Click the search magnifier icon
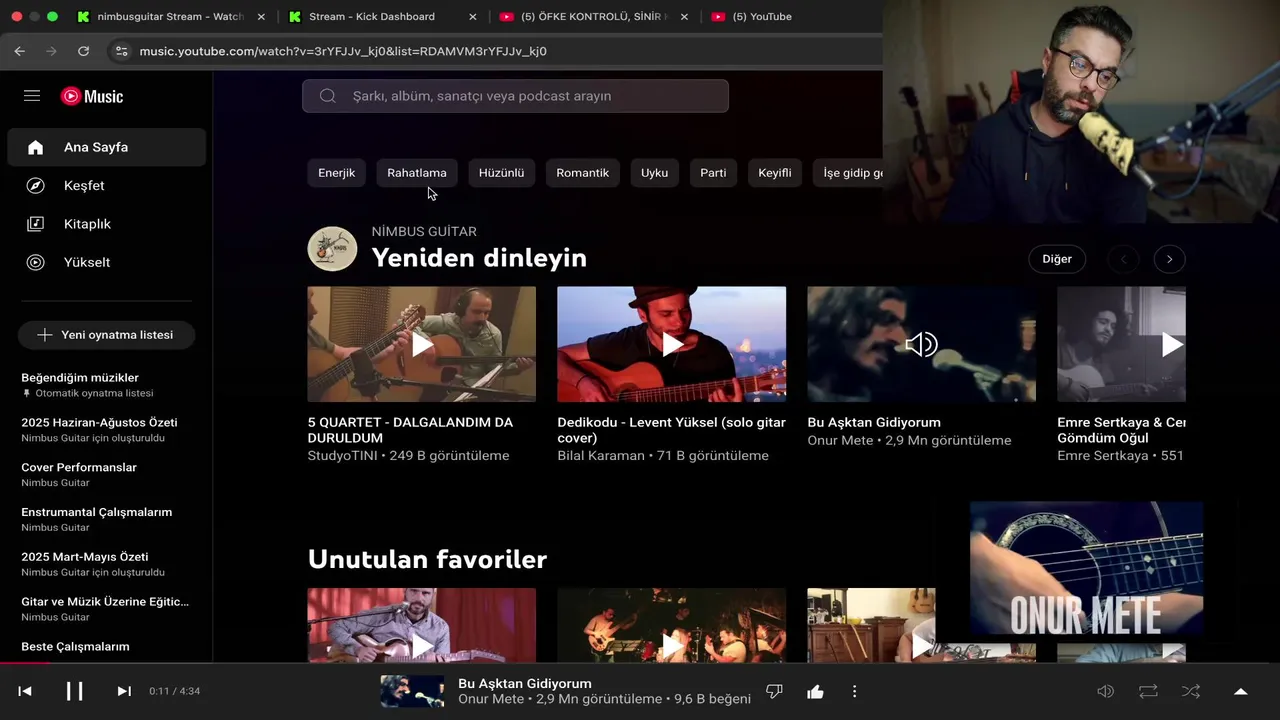 click(x=328, y=96)
